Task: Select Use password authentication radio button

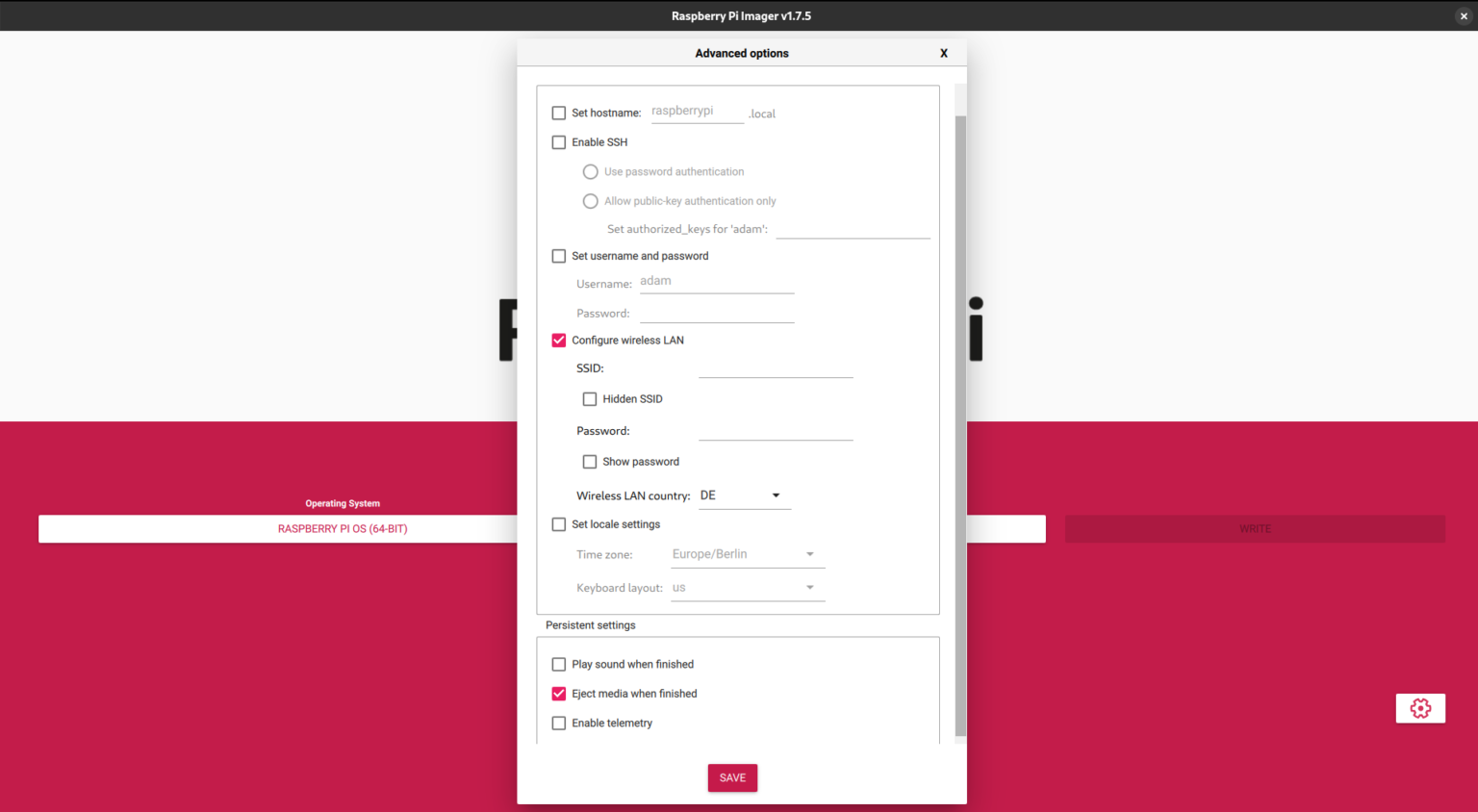Action: pos(591,172)
